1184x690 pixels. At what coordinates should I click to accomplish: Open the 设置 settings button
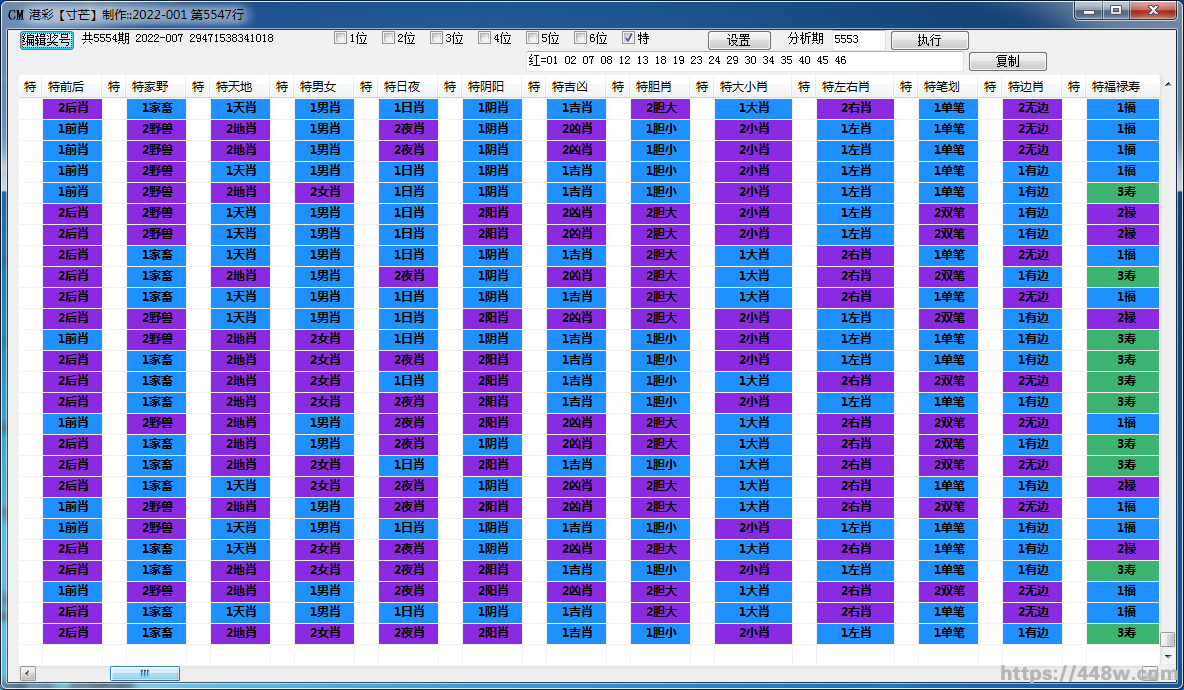[739, 41]
